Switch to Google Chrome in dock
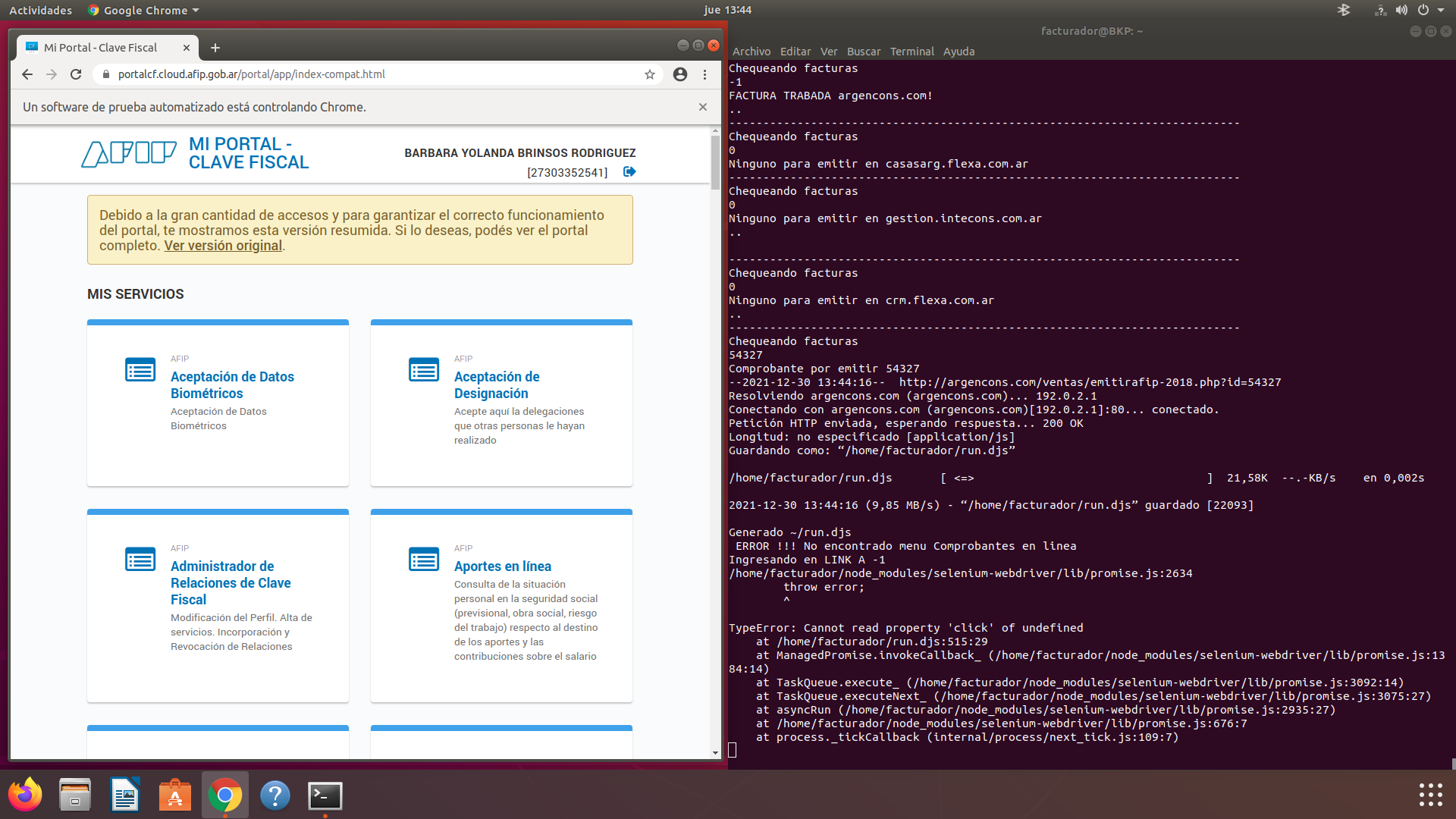The image size is (1456, 819). (x=225, y=795)
